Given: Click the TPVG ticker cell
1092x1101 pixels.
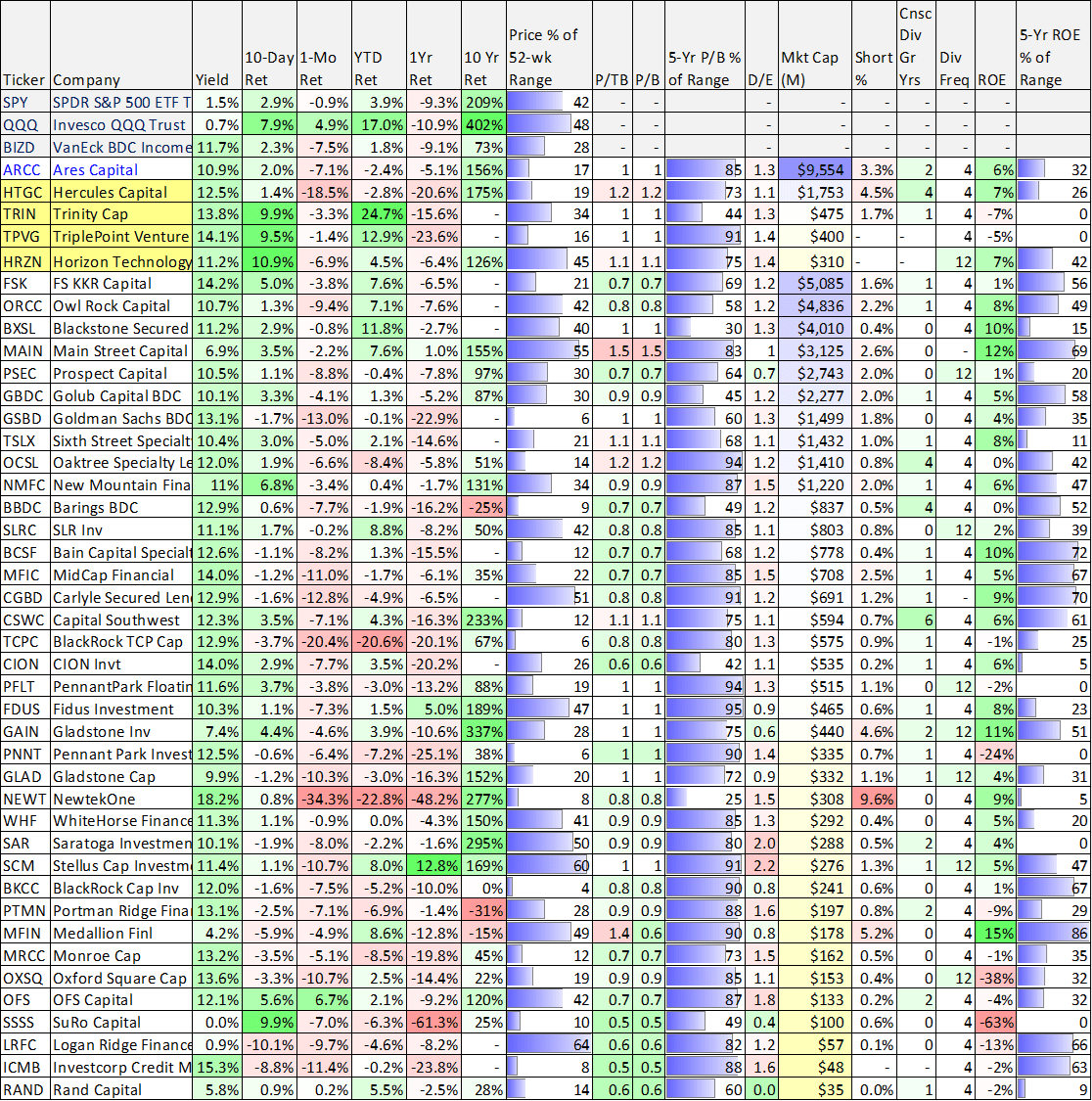Looking at the screenshot, I should pyautogui.click(x=24, y=238).
